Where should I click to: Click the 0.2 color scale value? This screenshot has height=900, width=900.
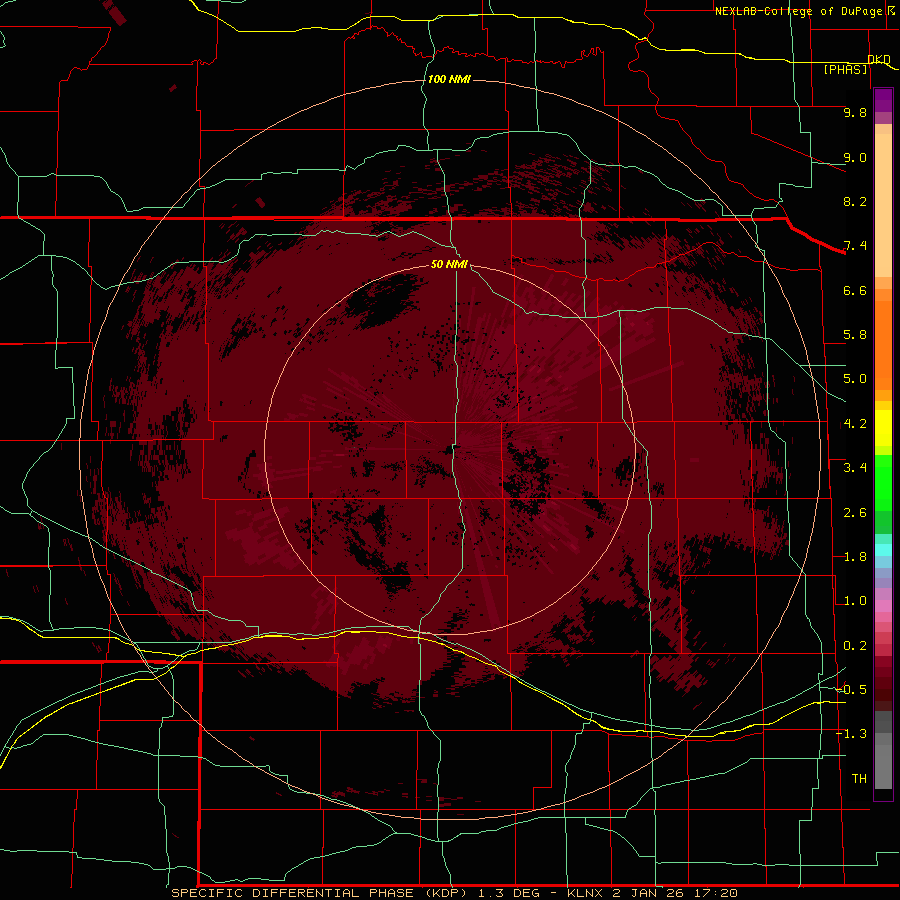click(855, 646)
